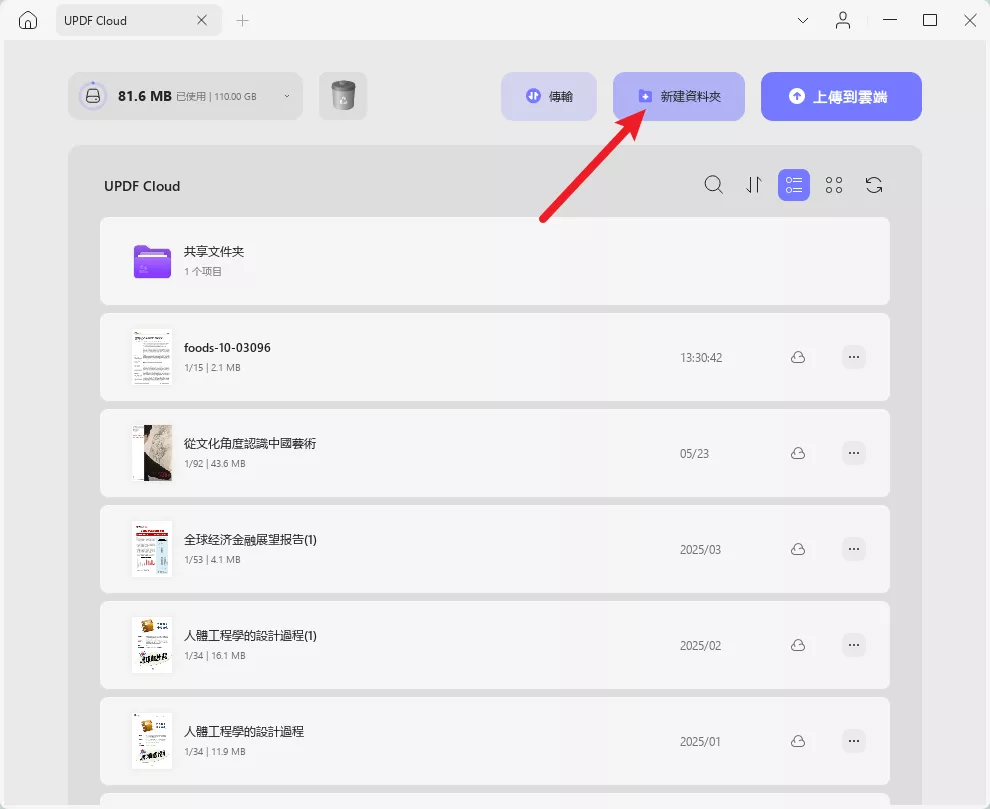
Task: Click the 1/92 | 43.6 MB details
Action: (x=215, y=464)
